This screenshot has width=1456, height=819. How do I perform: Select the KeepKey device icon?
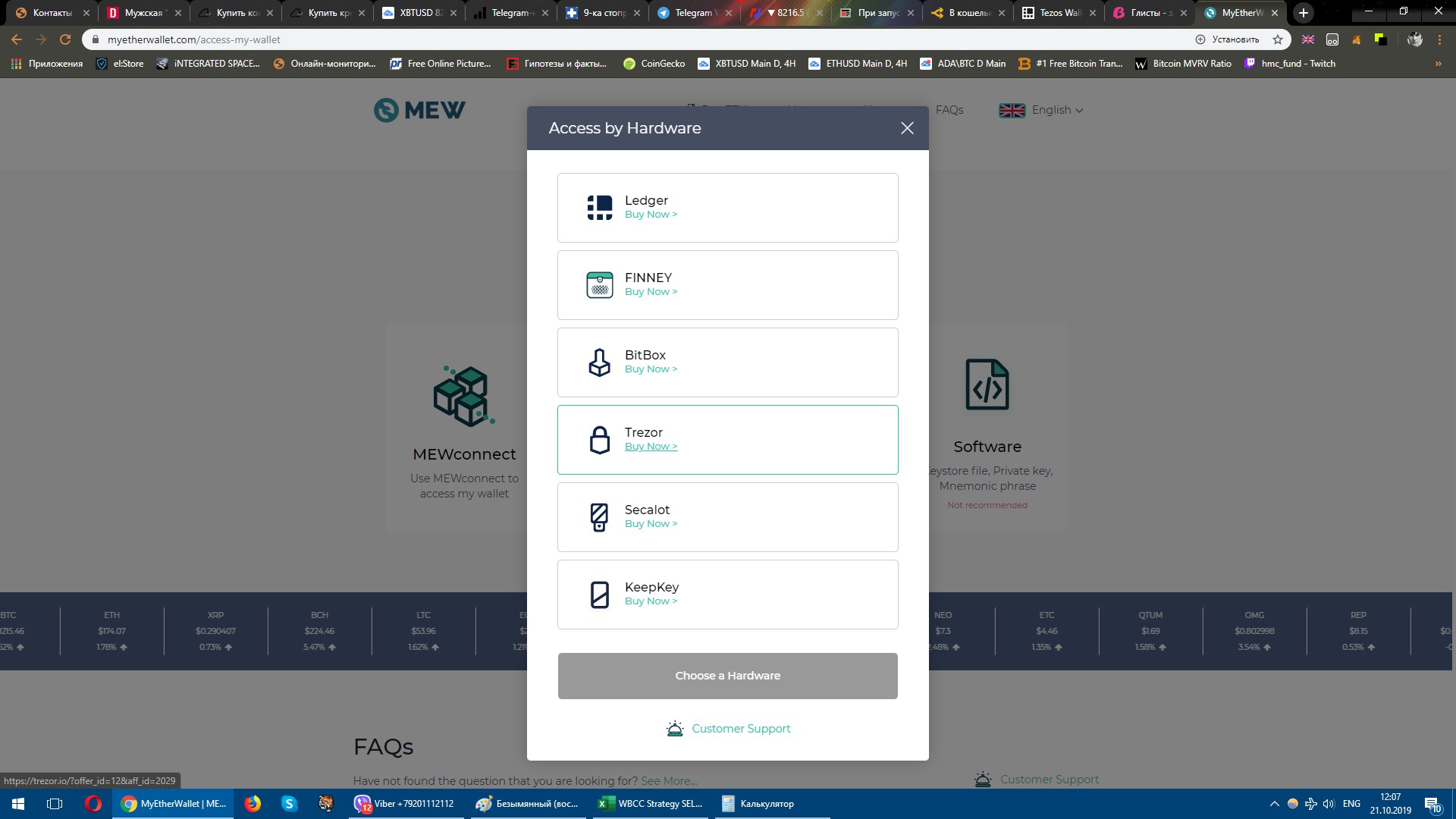599,595
